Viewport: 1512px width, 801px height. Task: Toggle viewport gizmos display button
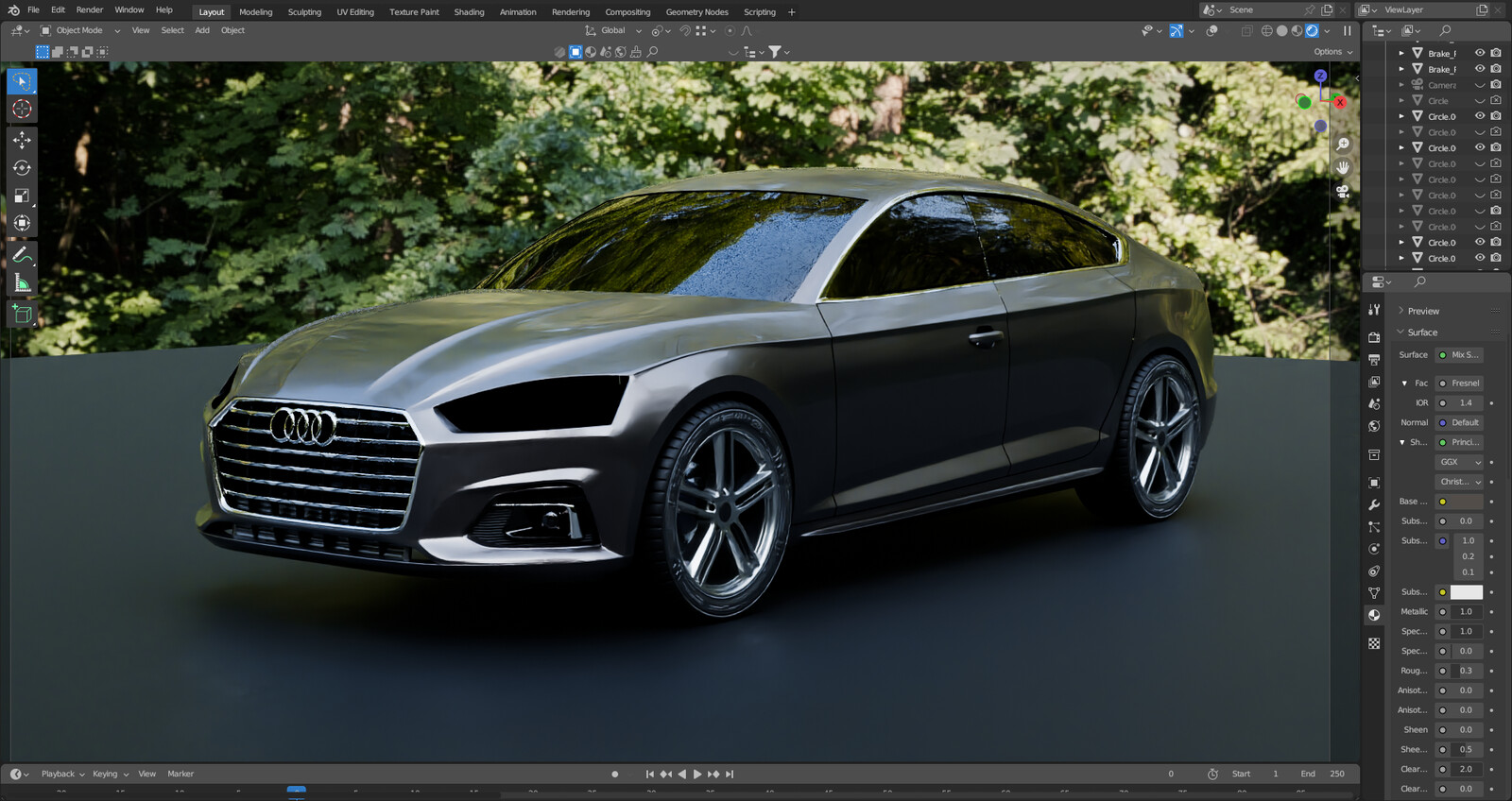tap(1176, 30)
